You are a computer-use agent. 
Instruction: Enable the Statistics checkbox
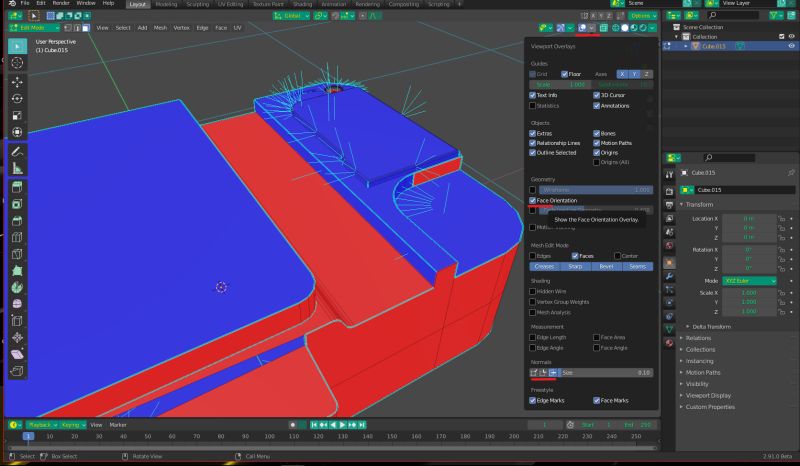tap(533, 106)
